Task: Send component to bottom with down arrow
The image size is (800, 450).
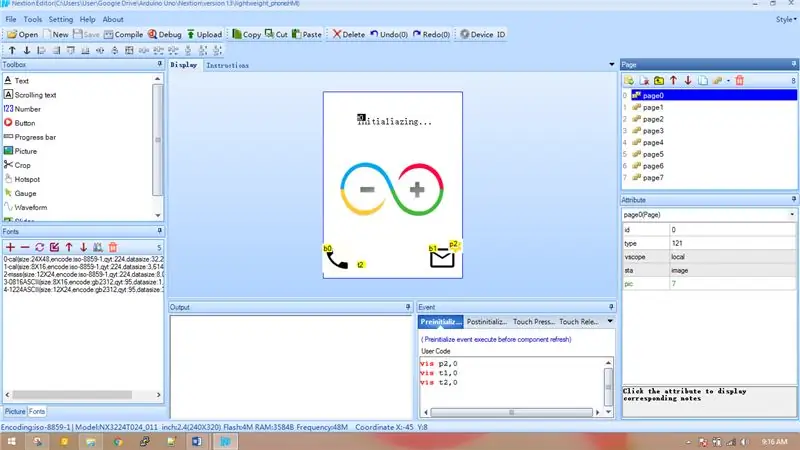Action: click(x=27, y=50)
